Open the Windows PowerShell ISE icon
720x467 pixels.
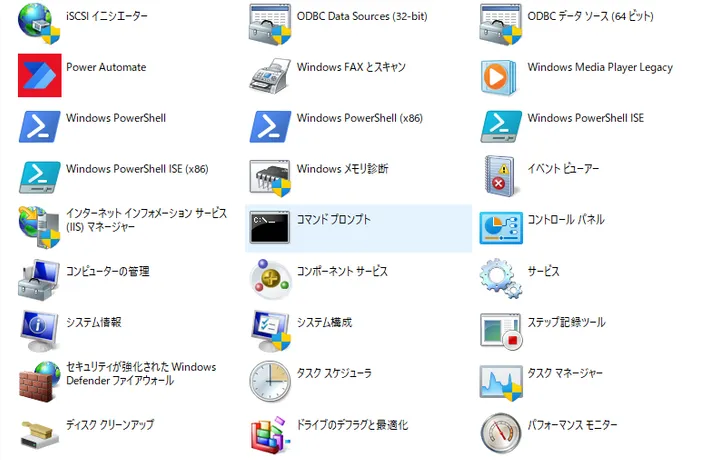coord(501,126)
